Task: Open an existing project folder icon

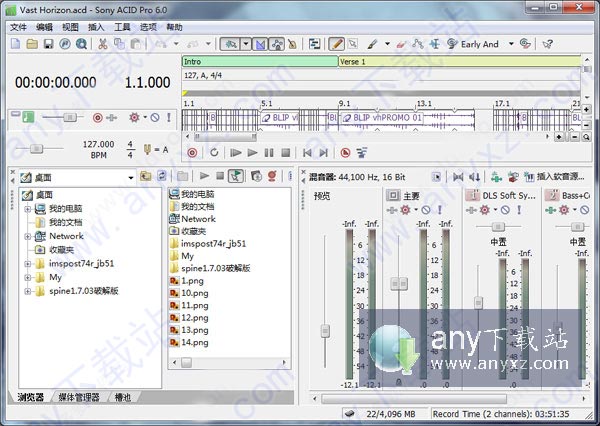Action: coord(32,44)
